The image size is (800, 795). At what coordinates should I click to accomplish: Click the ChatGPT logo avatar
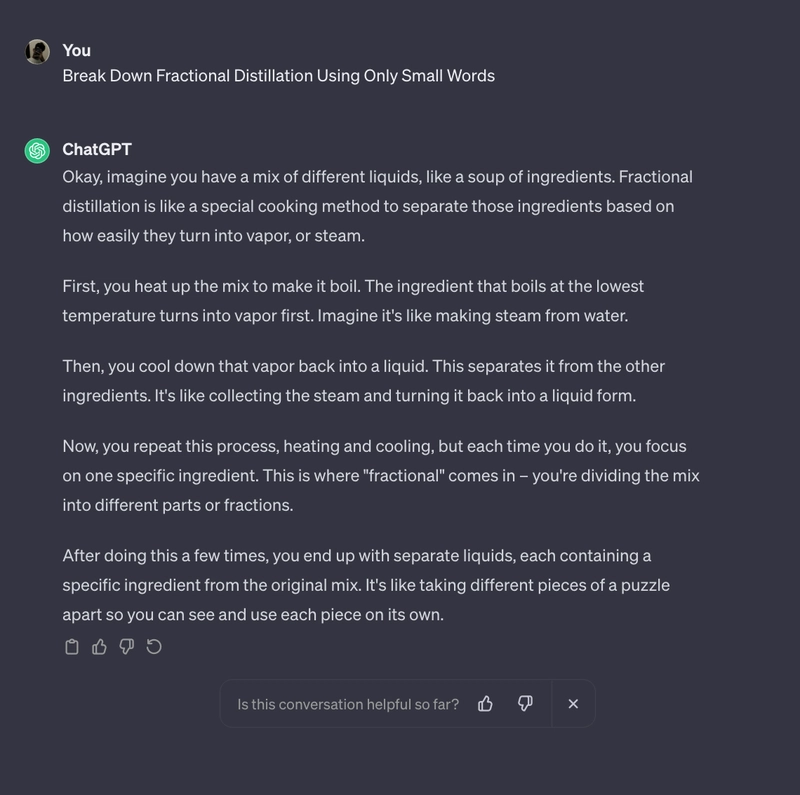tap(37, 151)
